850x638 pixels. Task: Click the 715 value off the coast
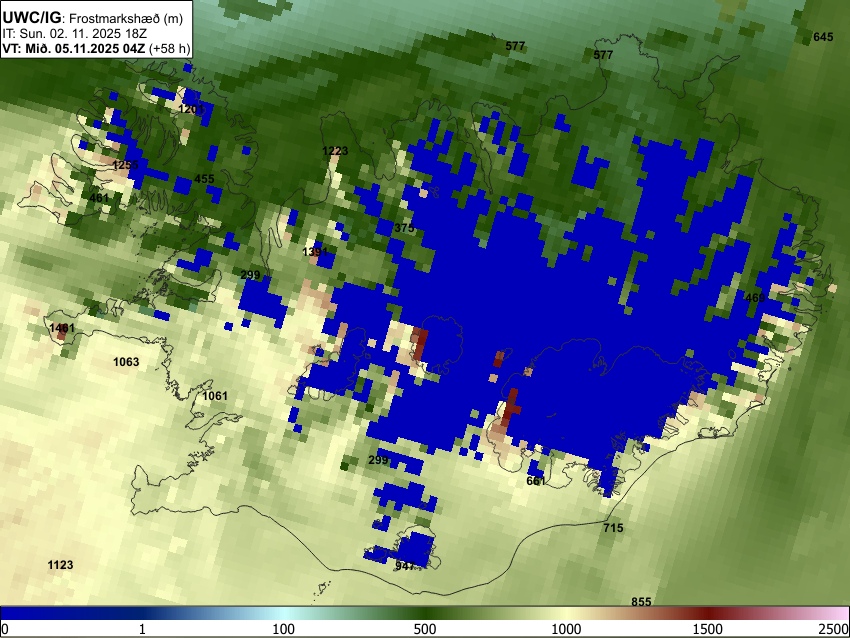(613, 527)
